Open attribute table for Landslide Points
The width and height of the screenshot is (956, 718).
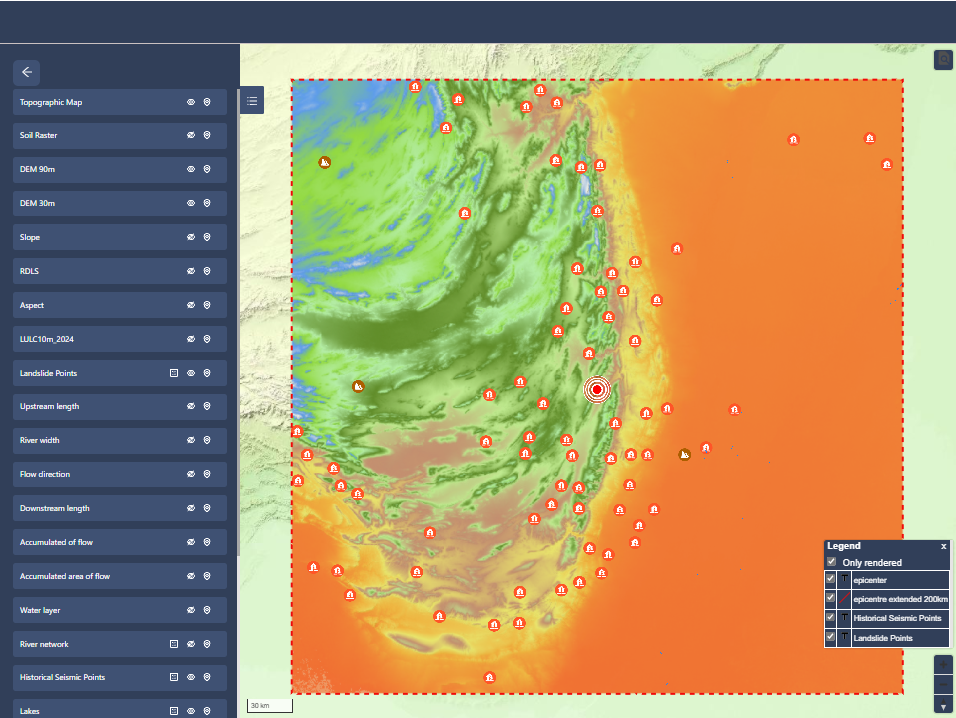(x=174, y=373)
